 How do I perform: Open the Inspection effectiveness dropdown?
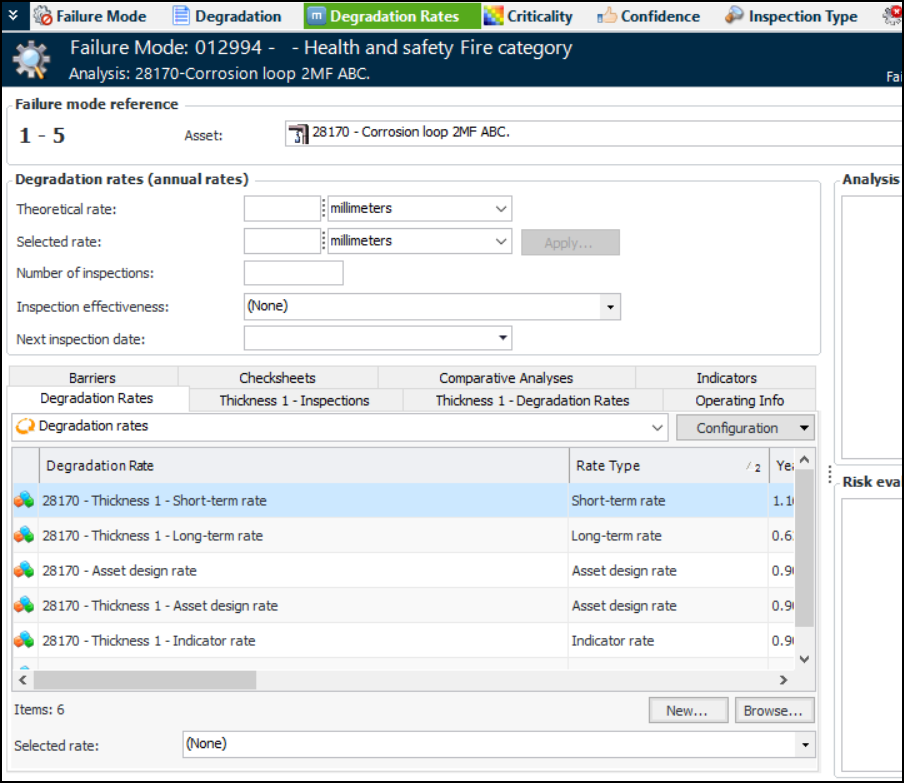coord(610,307)
